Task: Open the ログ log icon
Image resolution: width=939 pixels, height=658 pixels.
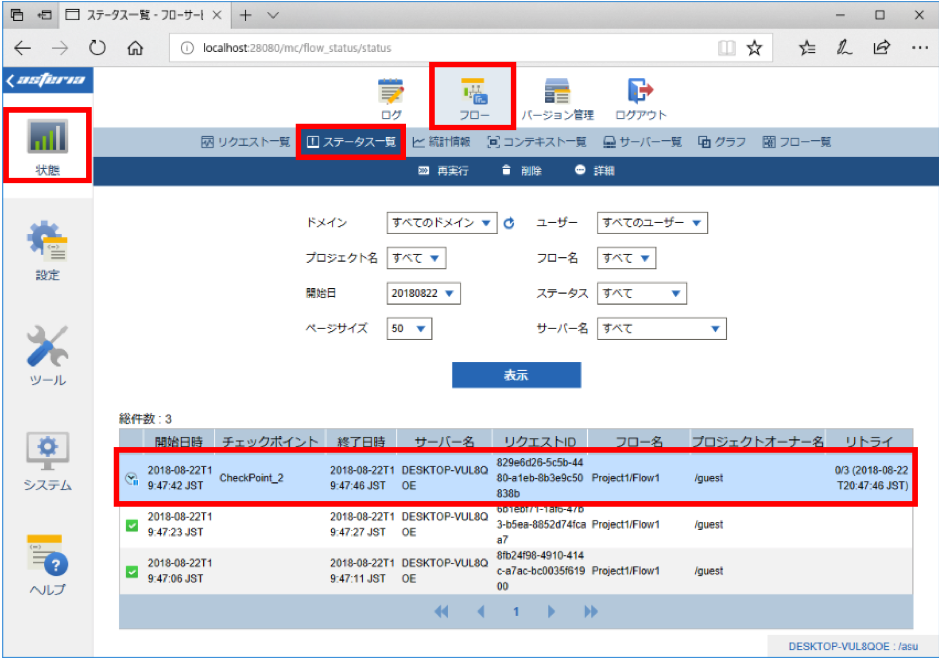Action: coord(391,99)
